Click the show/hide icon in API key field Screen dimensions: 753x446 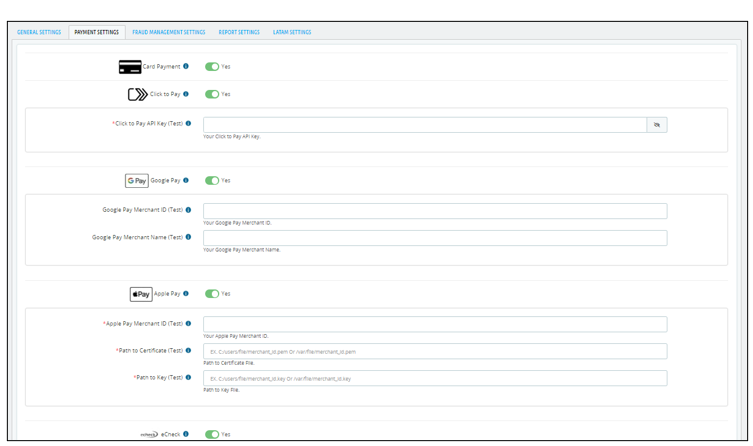(657, 125)
